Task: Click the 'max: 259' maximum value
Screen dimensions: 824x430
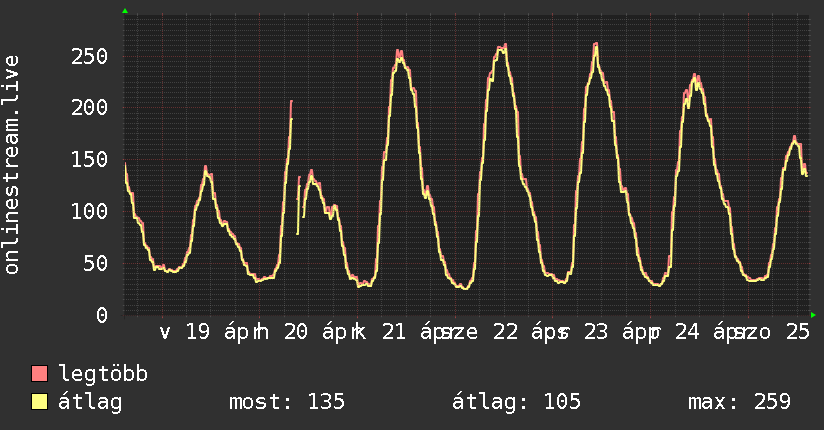Action: [739, 402]
